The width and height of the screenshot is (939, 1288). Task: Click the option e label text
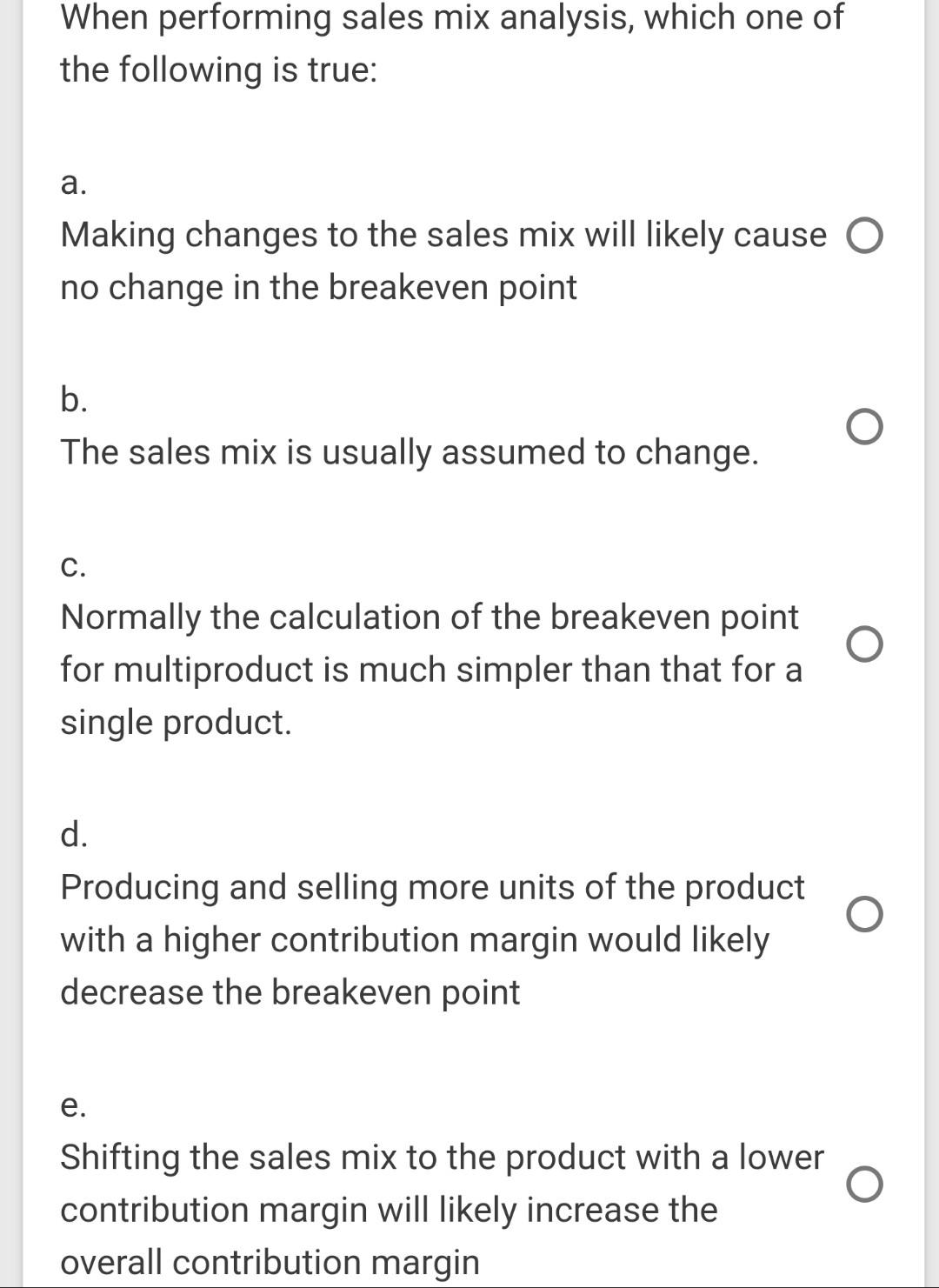[x=74, y=1106]
